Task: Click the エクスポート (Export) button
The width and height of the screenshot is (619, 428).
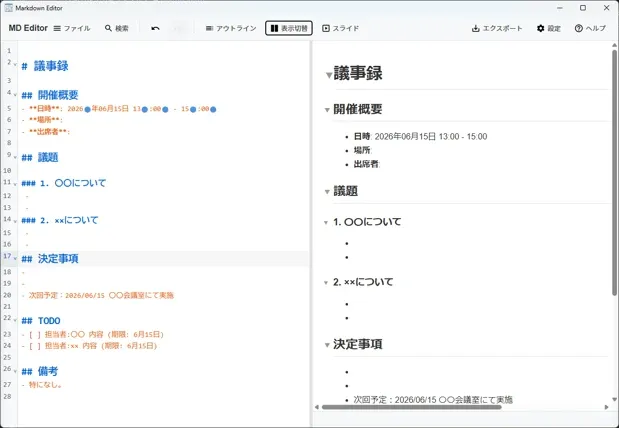Action: [497, 29]
